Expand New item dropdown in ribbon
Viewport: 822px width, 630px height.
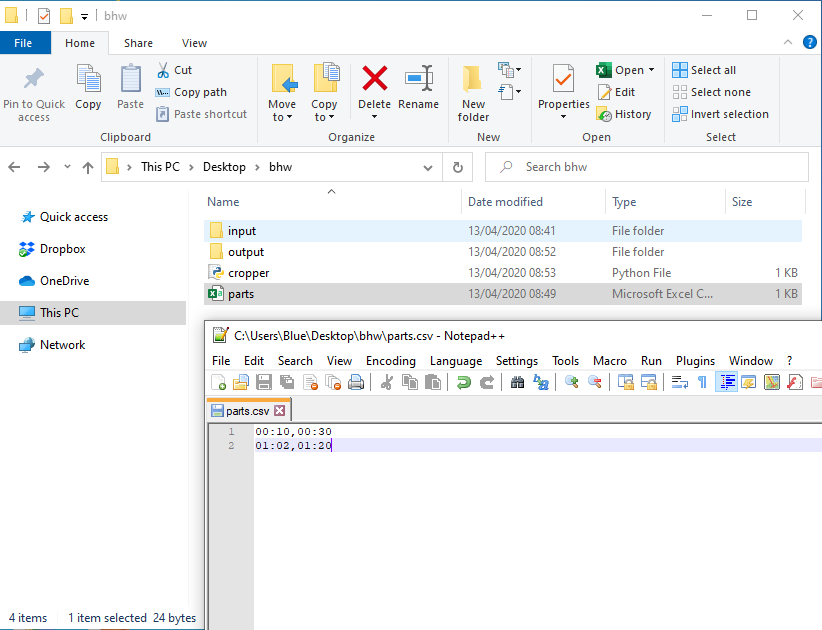tap(510, 69)
